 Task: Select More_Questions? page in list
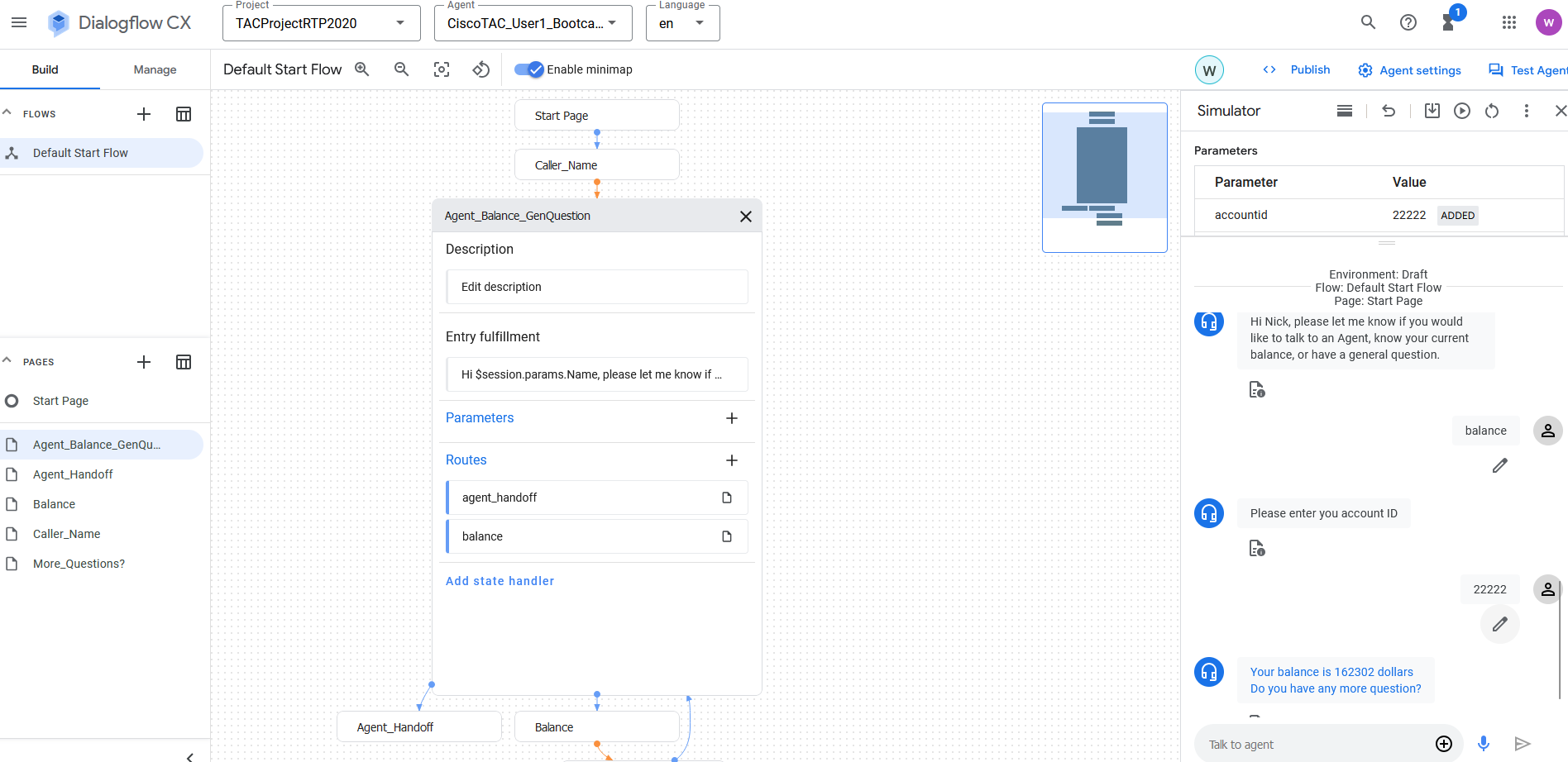(x=101, y=564)
